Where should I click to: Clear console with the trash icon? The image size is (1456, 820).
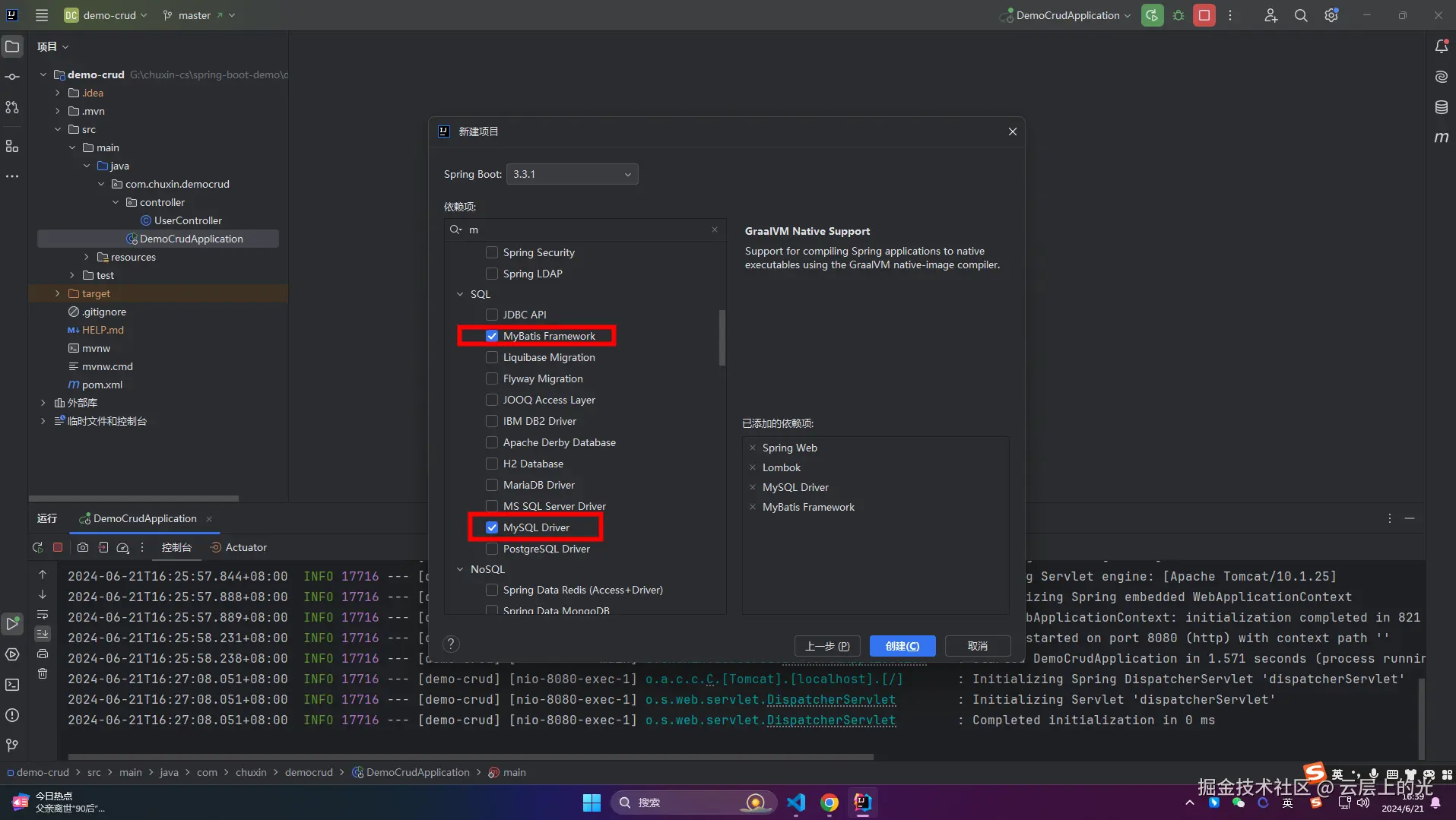pyautogui.click(x=43, y=673)
